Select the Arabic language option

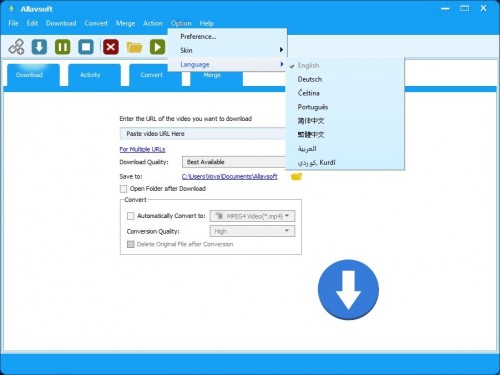click(345, 149)
